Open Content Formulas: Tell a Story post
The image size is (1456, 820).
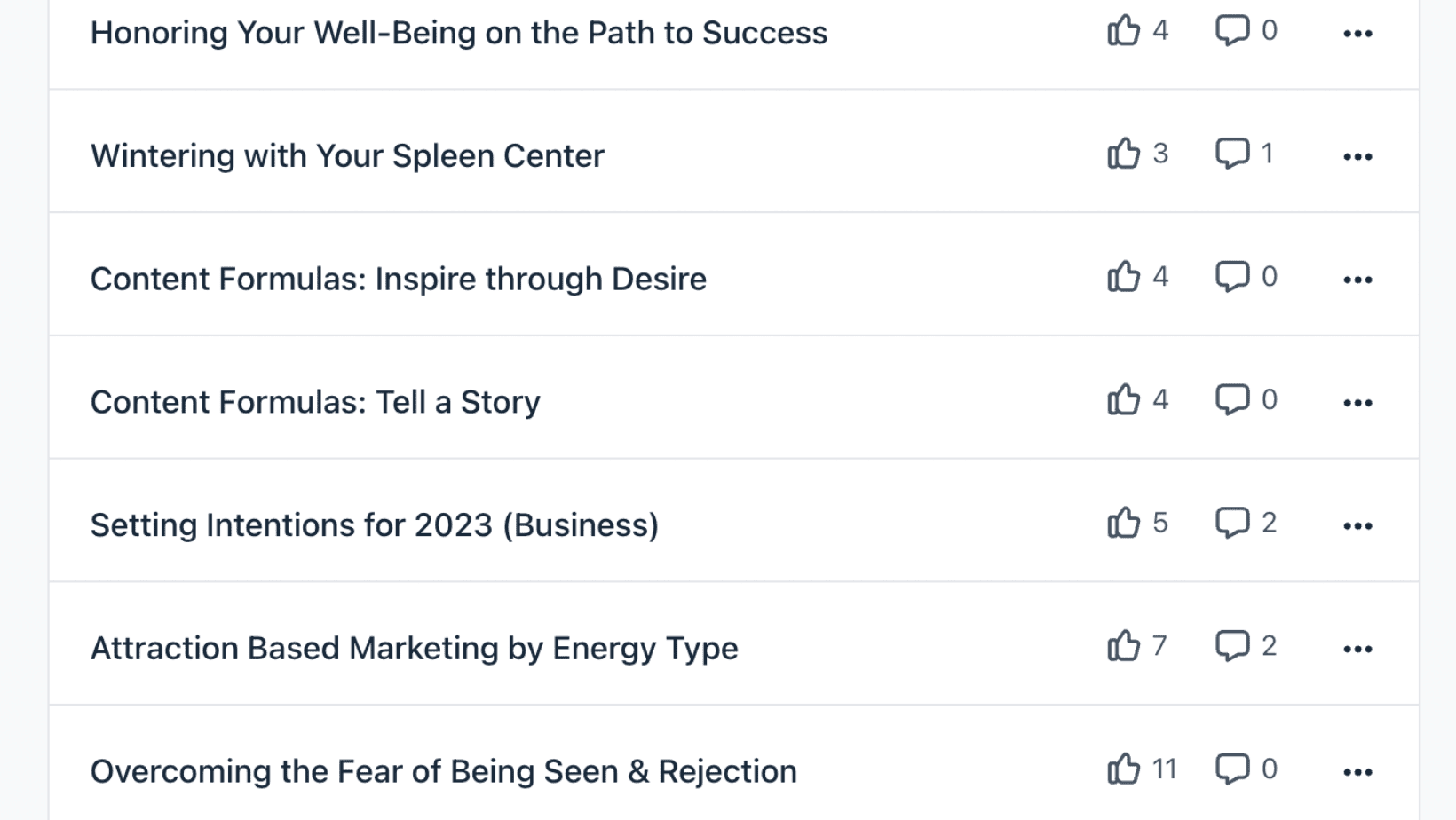[x=315, y=402]
